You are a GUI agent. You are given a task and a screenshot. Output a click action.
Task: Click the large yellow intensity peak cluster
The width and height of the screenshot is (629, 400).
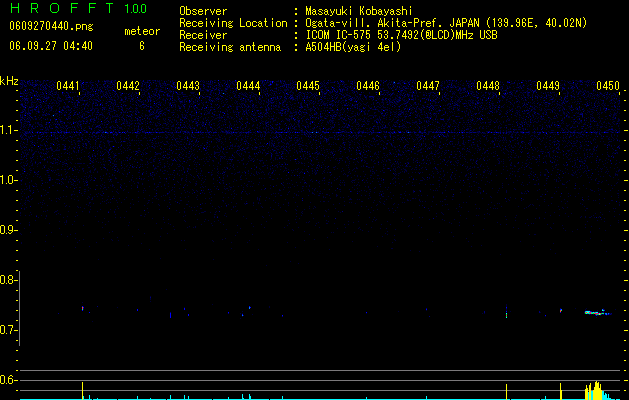(x=597, y=390)
